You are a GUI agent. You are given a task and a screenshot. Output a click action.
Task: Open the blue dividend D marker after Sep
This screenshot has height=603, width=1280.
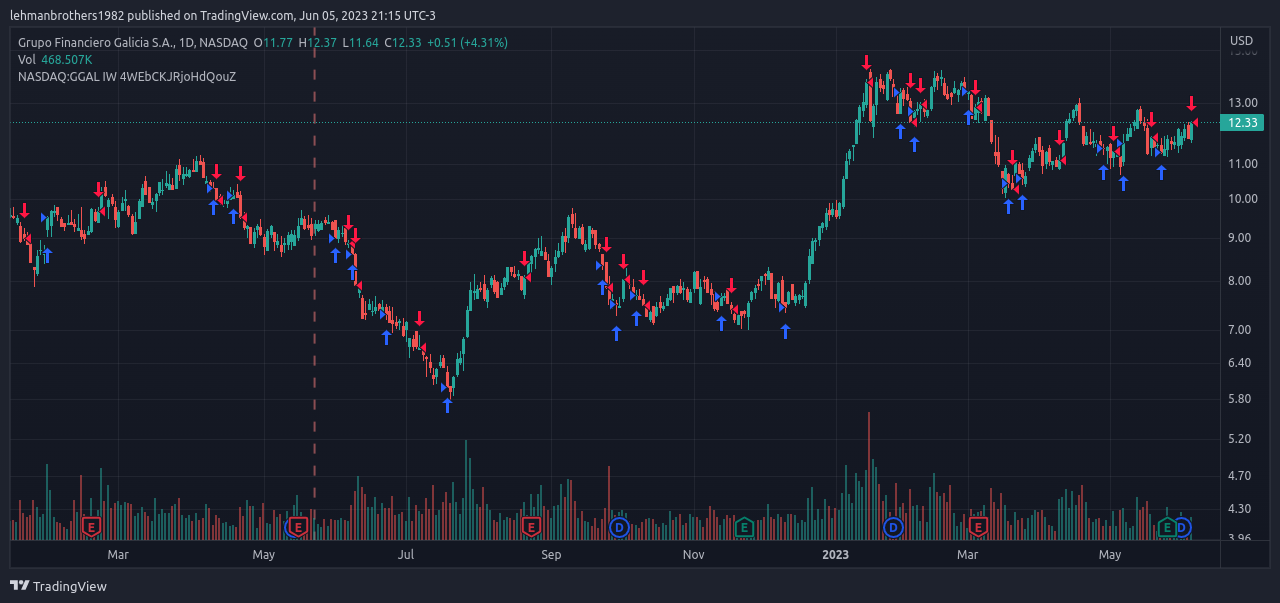tap(619, 526)
